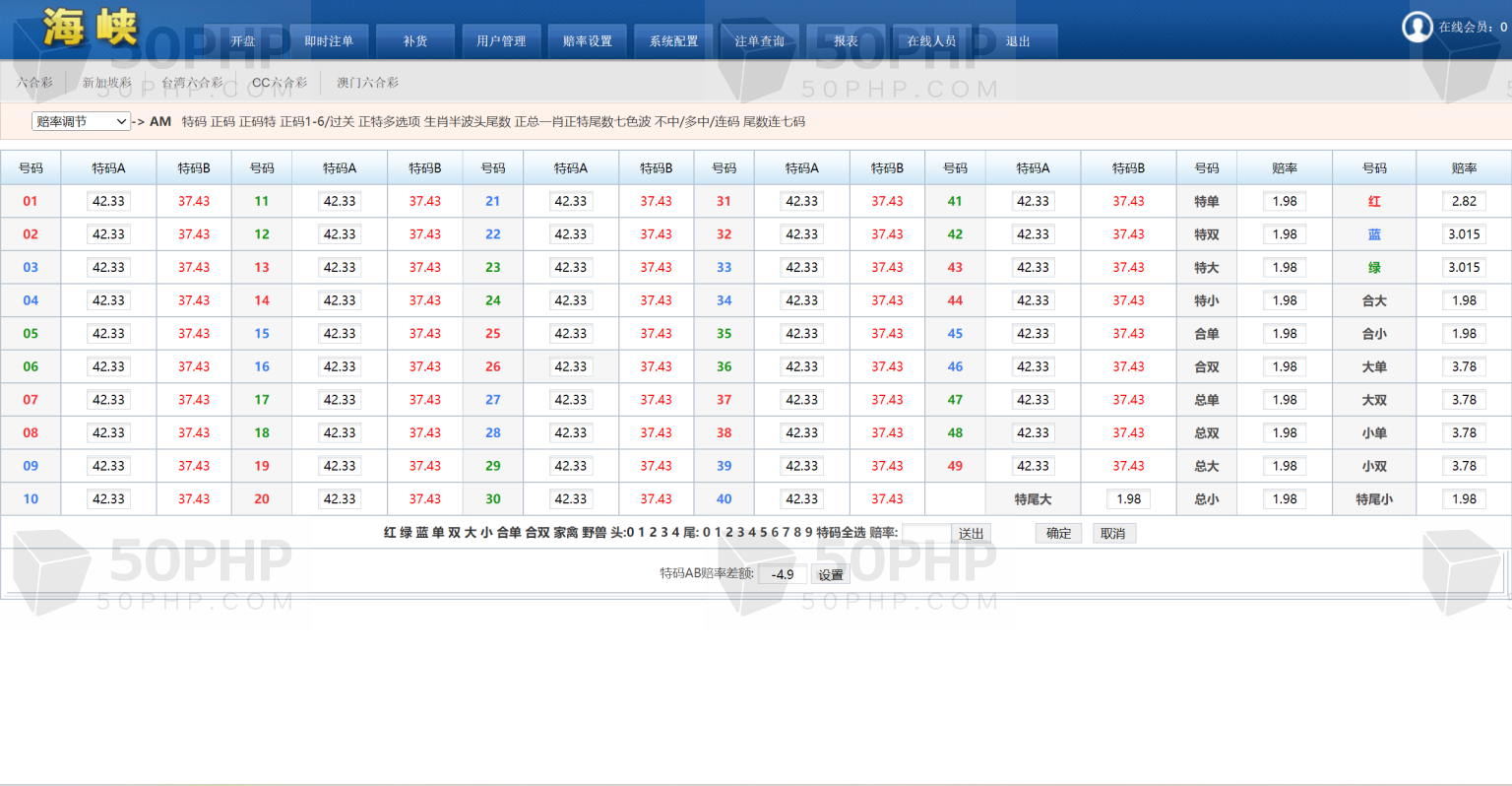Click the 家禽 quick-select option
The width and height of the screenshot is (1512, 786).
pos(566,533)
